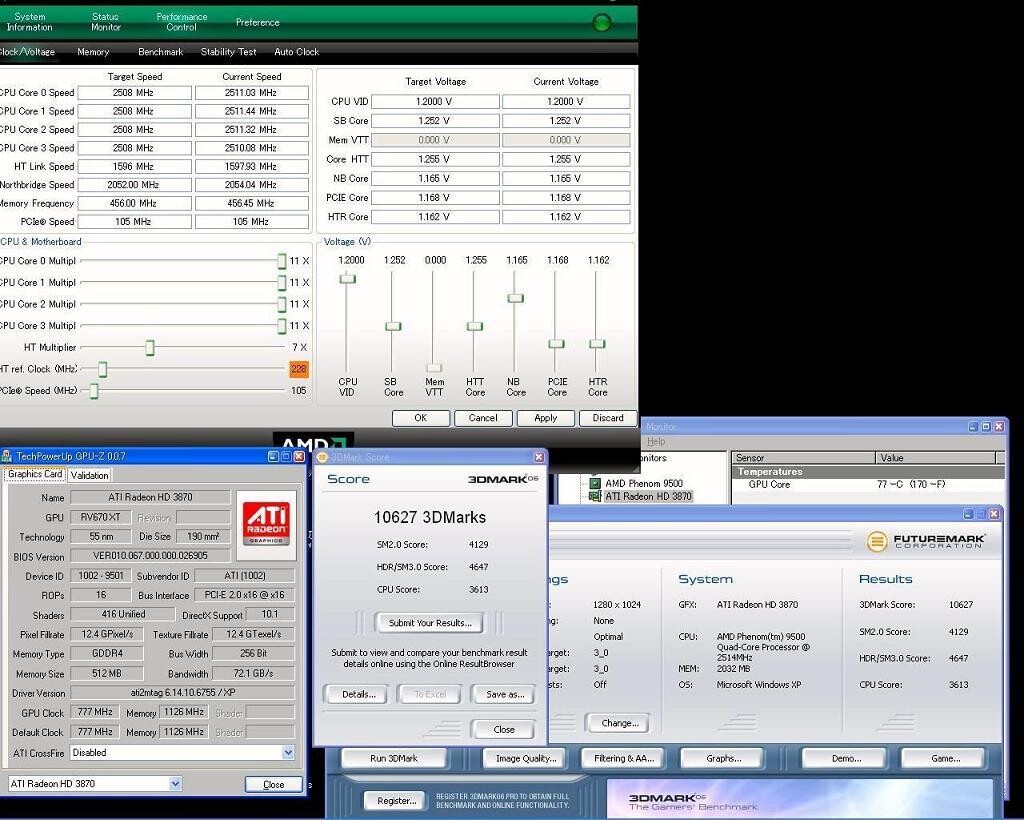Expand the ATI CrossFire dropdown
The image size is (1024, 820).
coord(288,753)
